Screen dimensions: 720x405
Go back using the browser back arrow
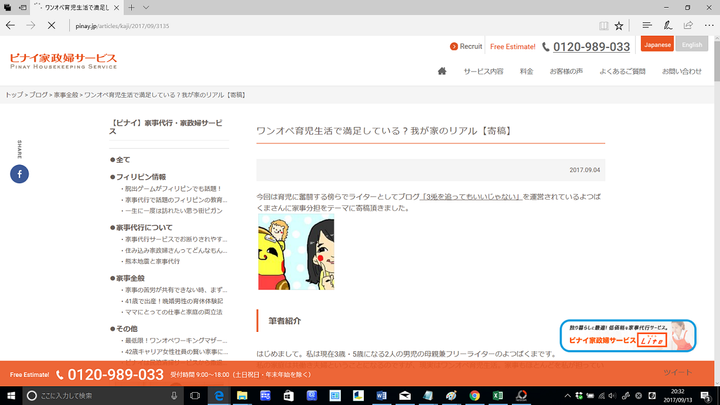click(x=10, y=26)
